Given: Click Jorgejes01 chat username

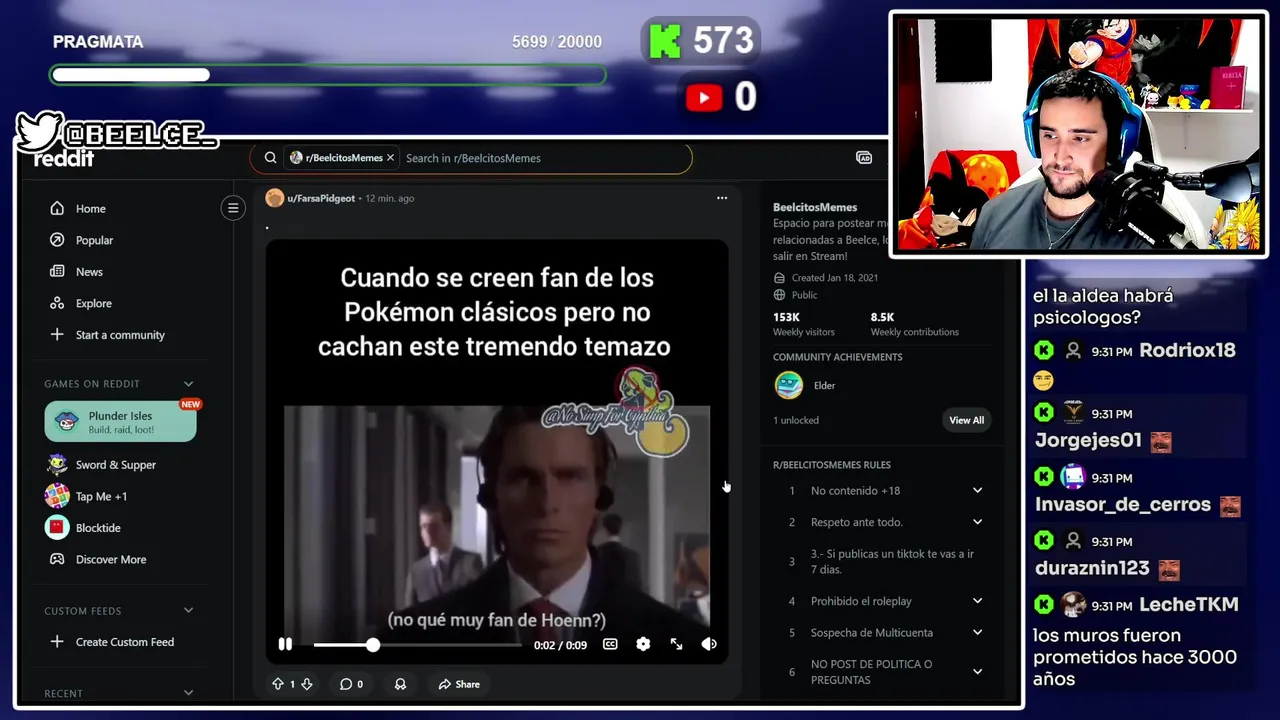Looking at the screenshot, I should tap(1088, 441).
